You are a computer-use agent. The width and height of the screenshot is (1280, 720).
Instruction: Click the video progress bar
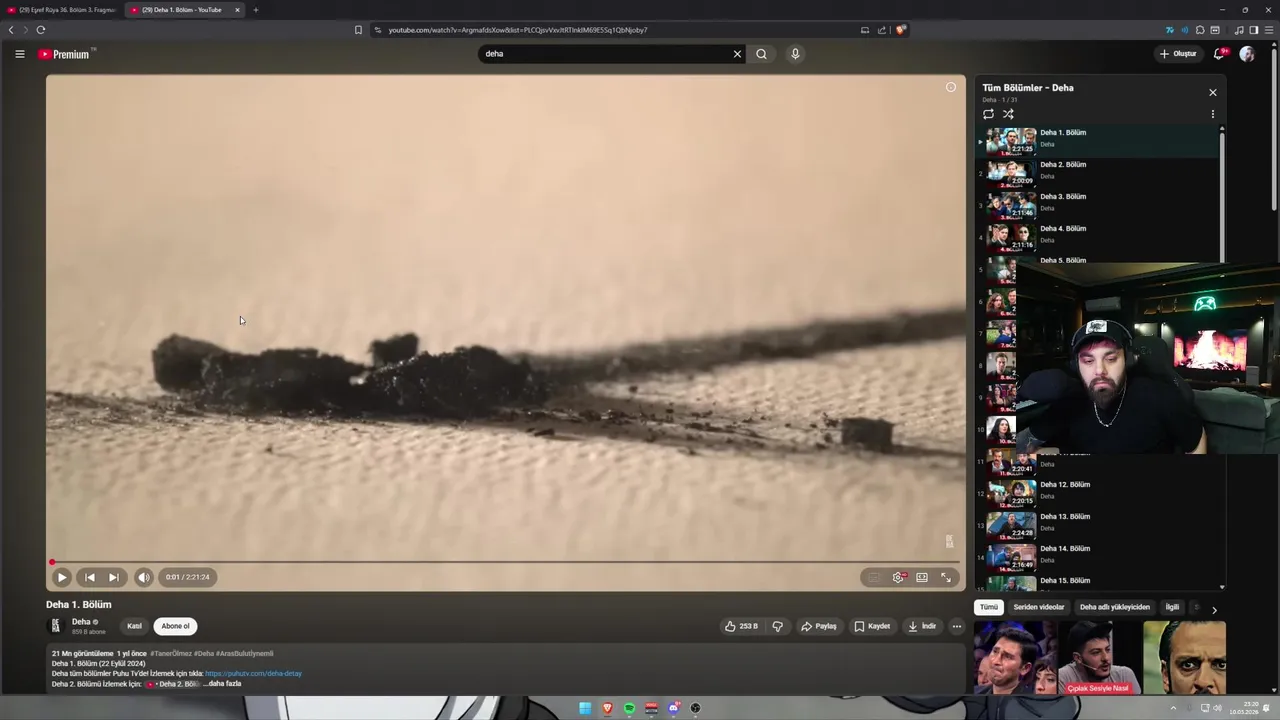505,562
